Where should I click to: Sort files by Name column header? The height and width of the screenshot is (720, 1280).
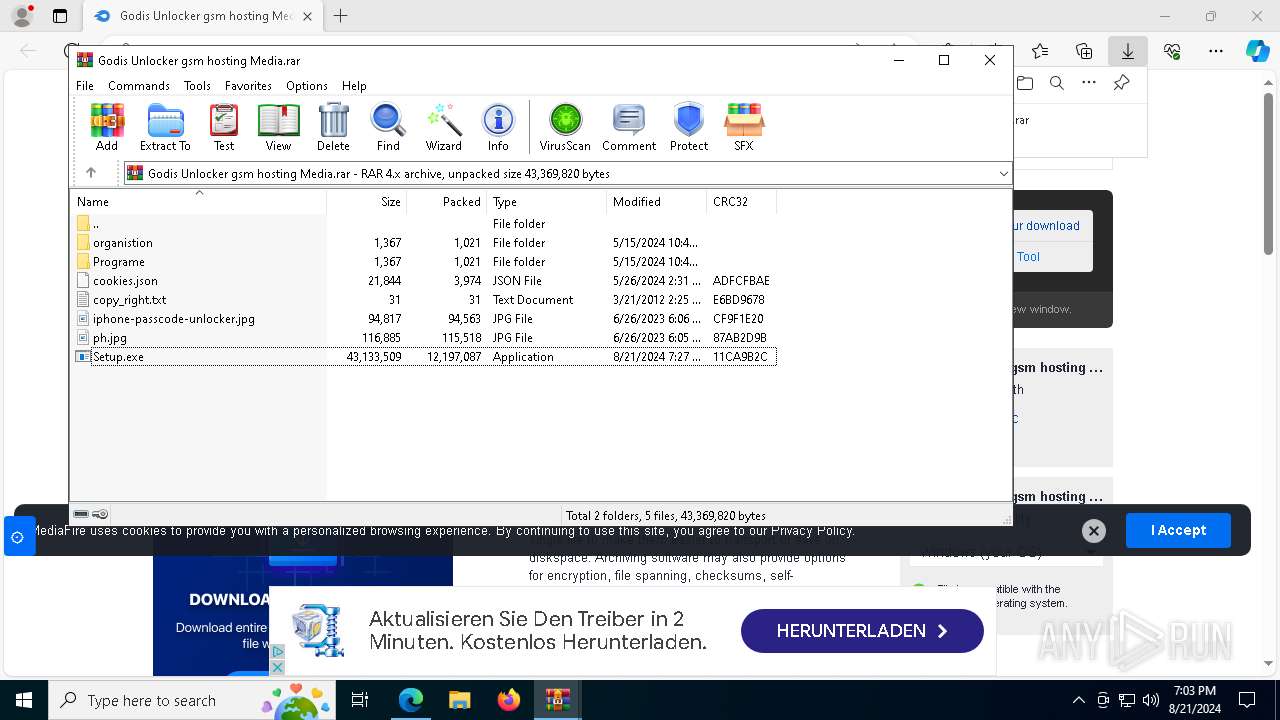pyautogui.click(x=199, y=202)
